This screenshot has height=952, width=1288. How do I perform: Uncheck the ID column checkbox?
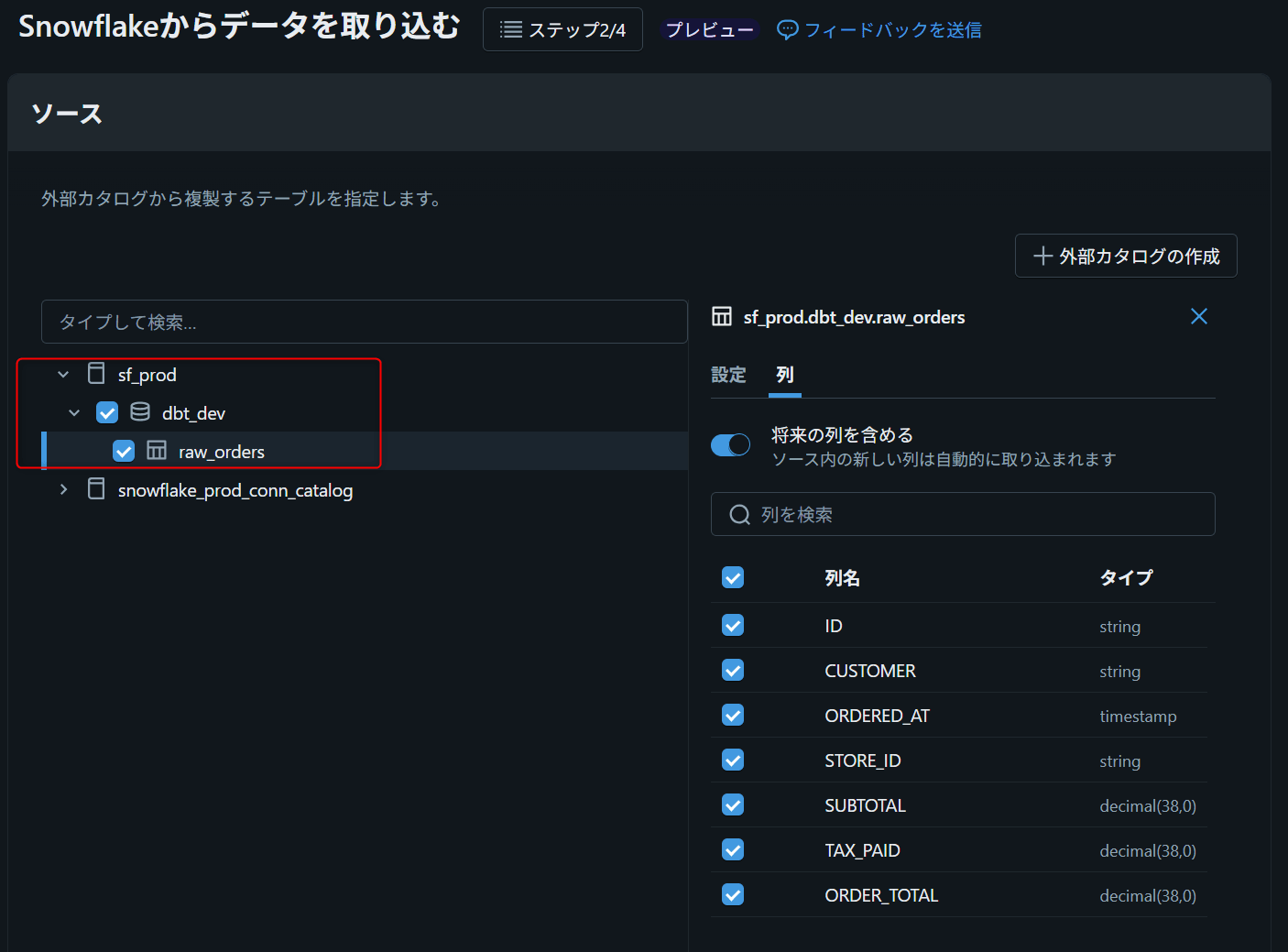point(733,625)
